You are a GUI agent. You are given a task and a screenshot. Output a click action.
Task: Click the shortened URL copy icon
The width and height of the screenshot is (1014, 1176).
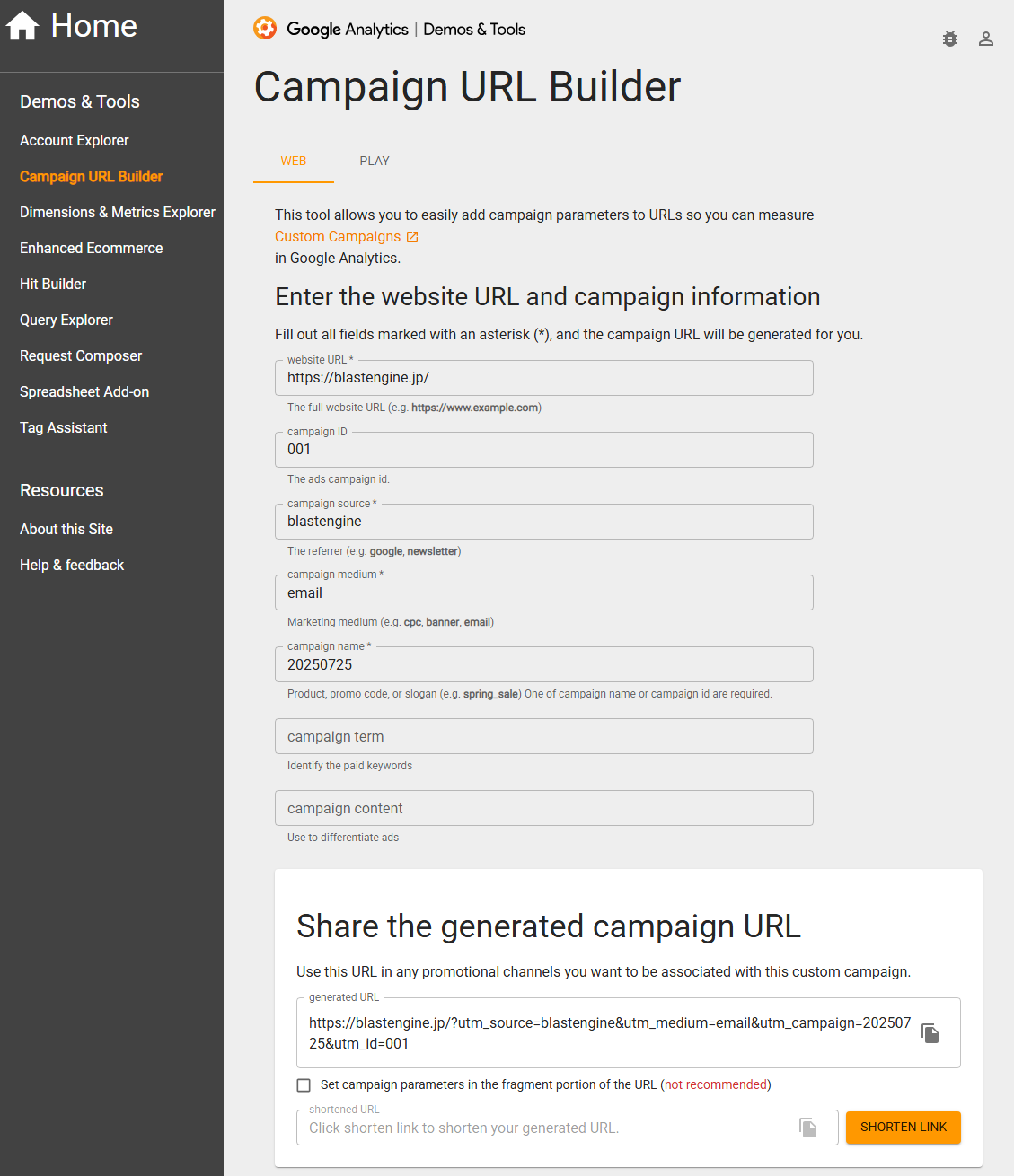click(808, 1128)
